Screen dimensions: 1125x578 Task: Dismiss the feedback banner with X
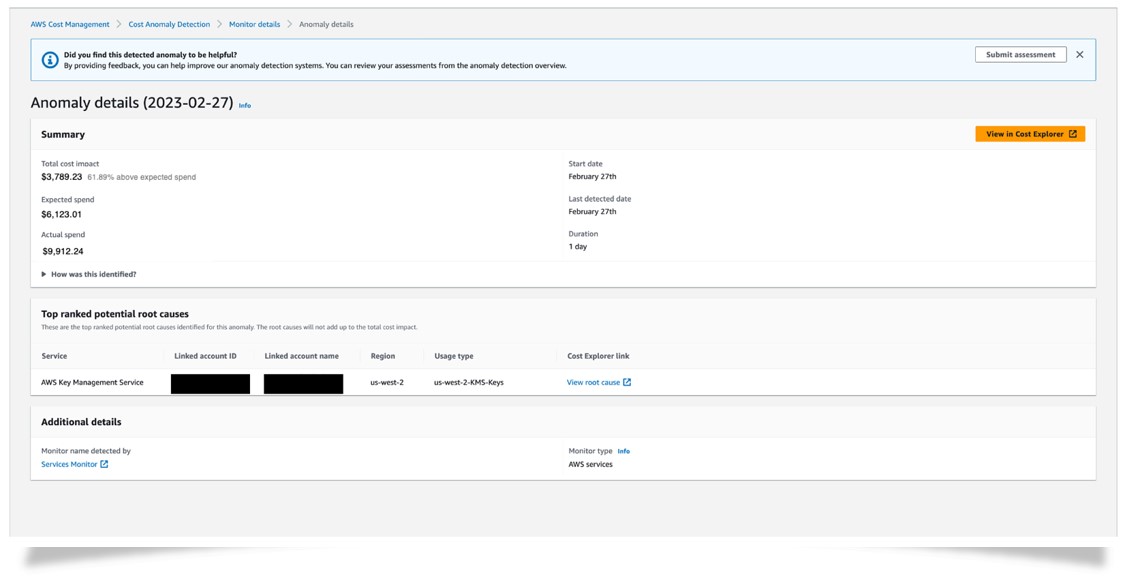point(1080,55)
